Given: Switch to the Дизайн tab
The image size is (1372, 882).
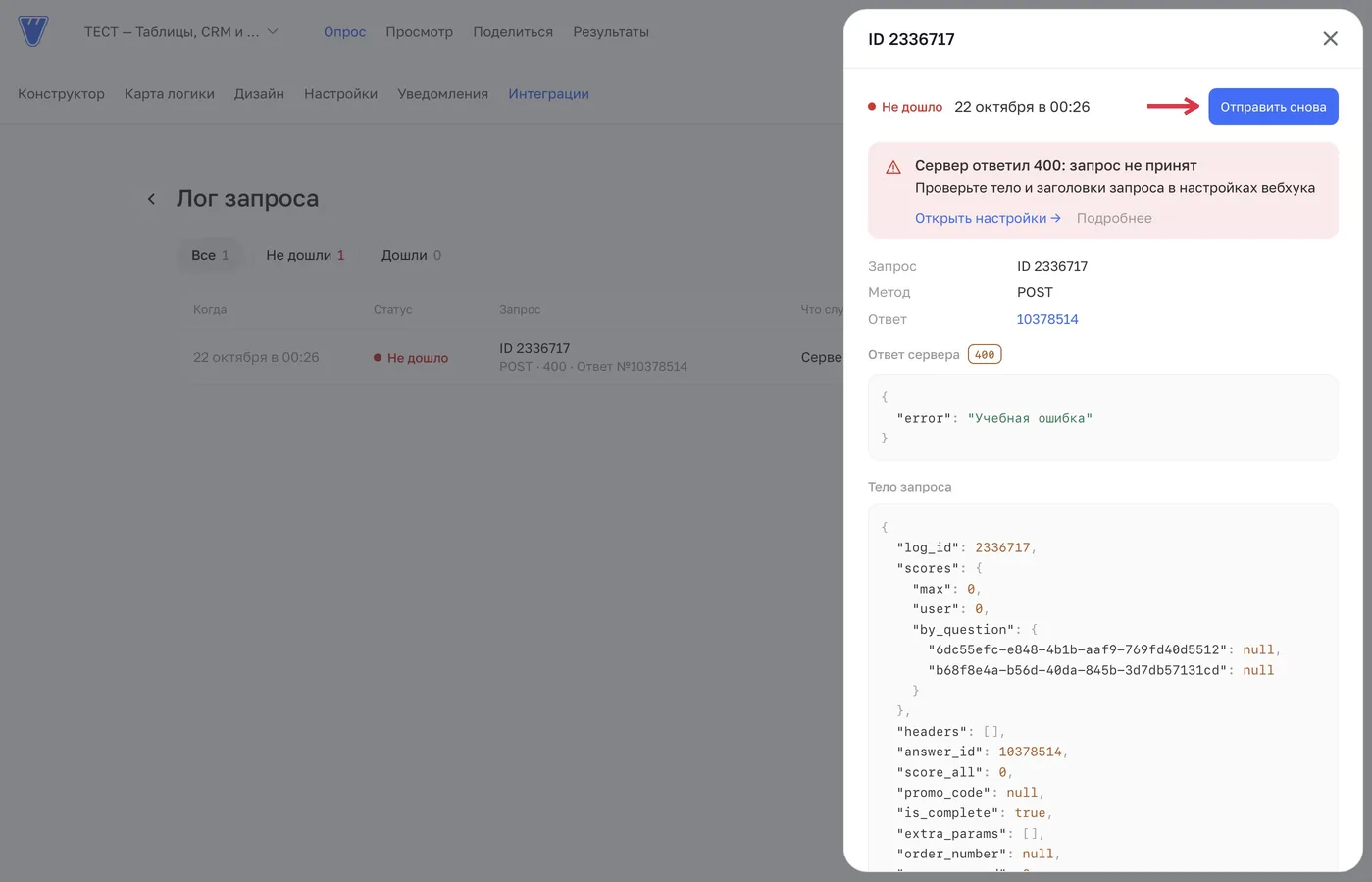Looking at the screenshot, I should tap(259, 94).
